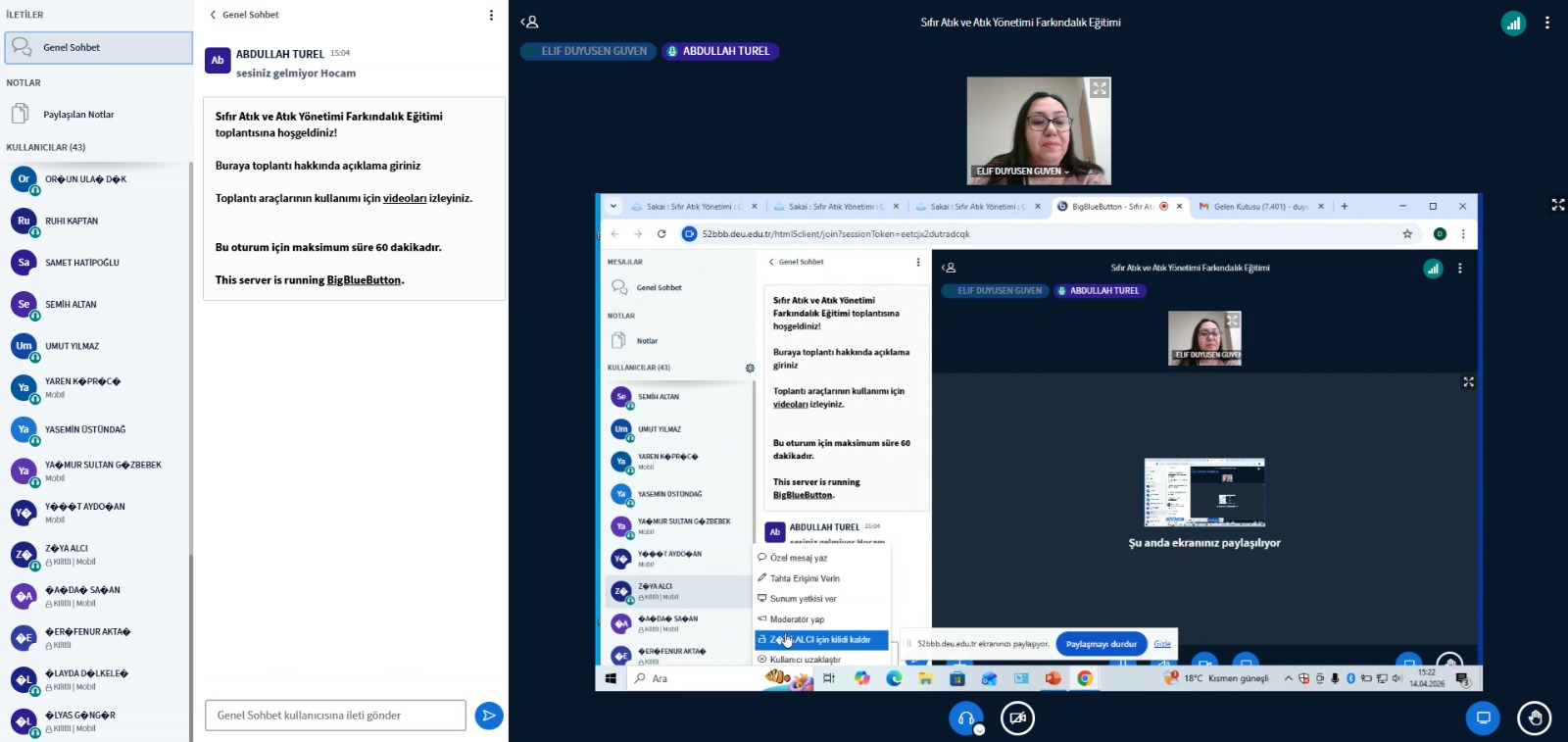Make the shared screen fullscreen
This screenshot has width=1568, height=742.
point(1557,205)
